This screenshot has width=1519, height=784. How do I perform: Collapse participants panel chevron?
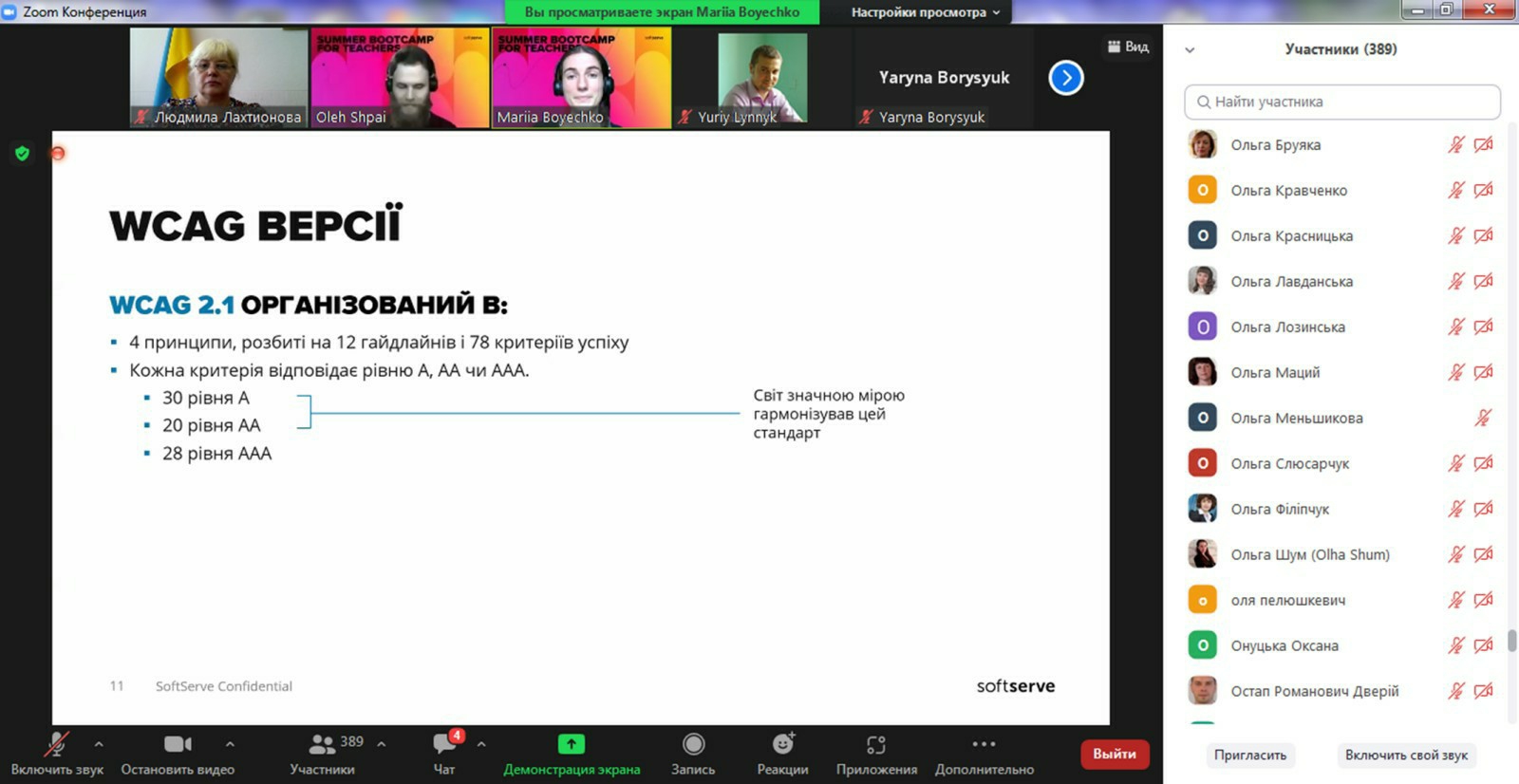1190,50
